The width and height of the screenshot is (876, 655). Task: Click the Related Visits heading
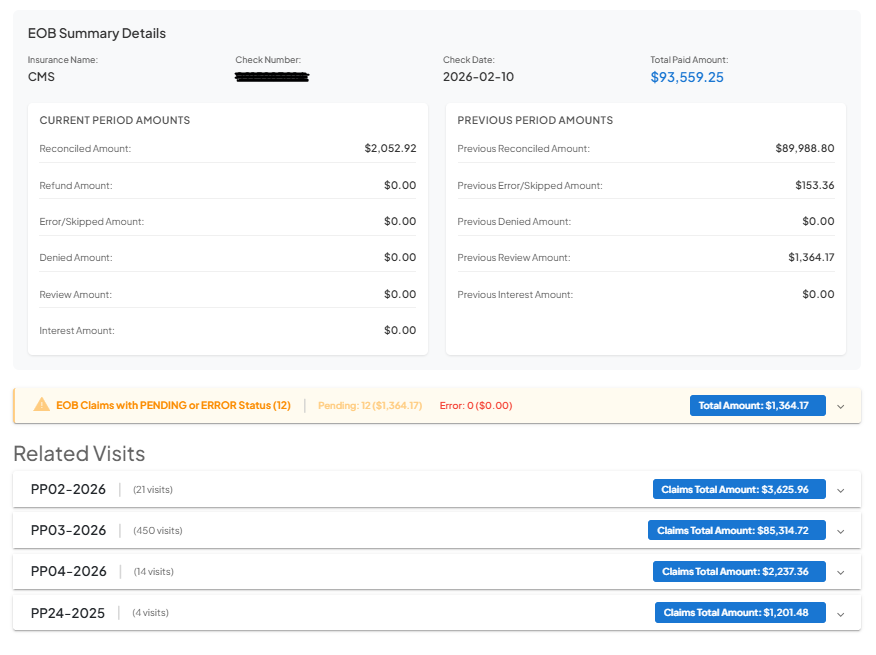click(78, 453)
